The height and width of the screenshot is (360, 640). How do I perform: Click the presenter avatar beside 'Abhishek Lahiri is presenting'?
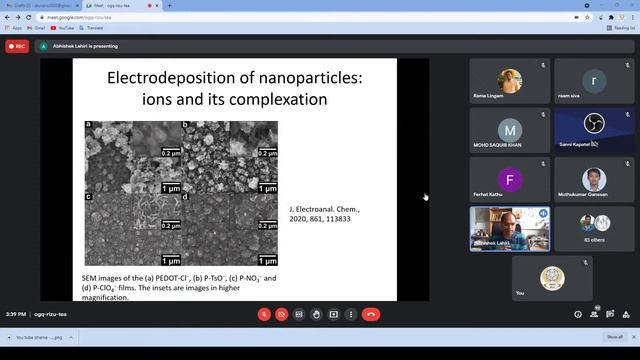[43, 46]
